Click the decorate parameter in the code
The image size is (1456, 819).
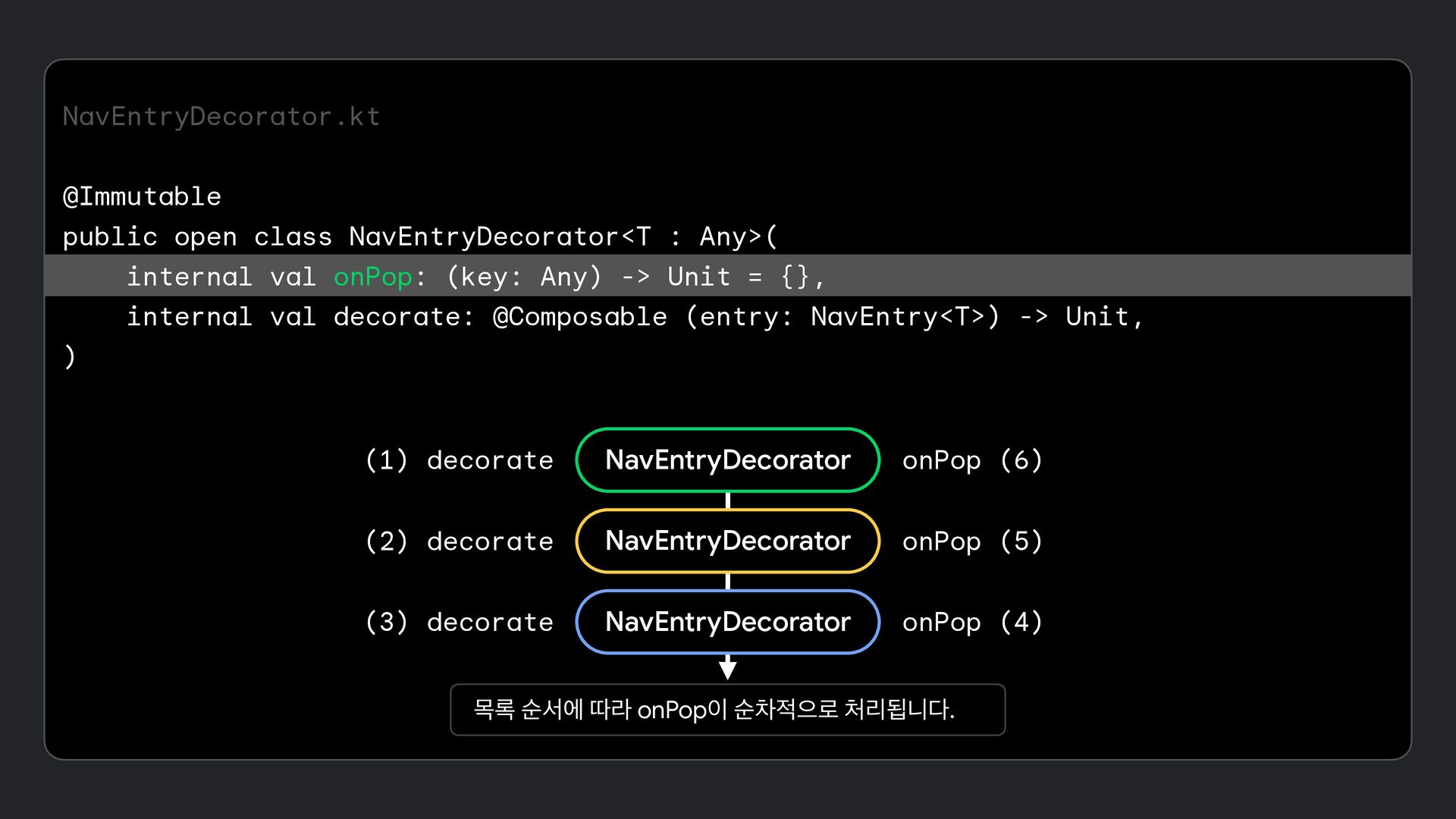coord(397,317)
